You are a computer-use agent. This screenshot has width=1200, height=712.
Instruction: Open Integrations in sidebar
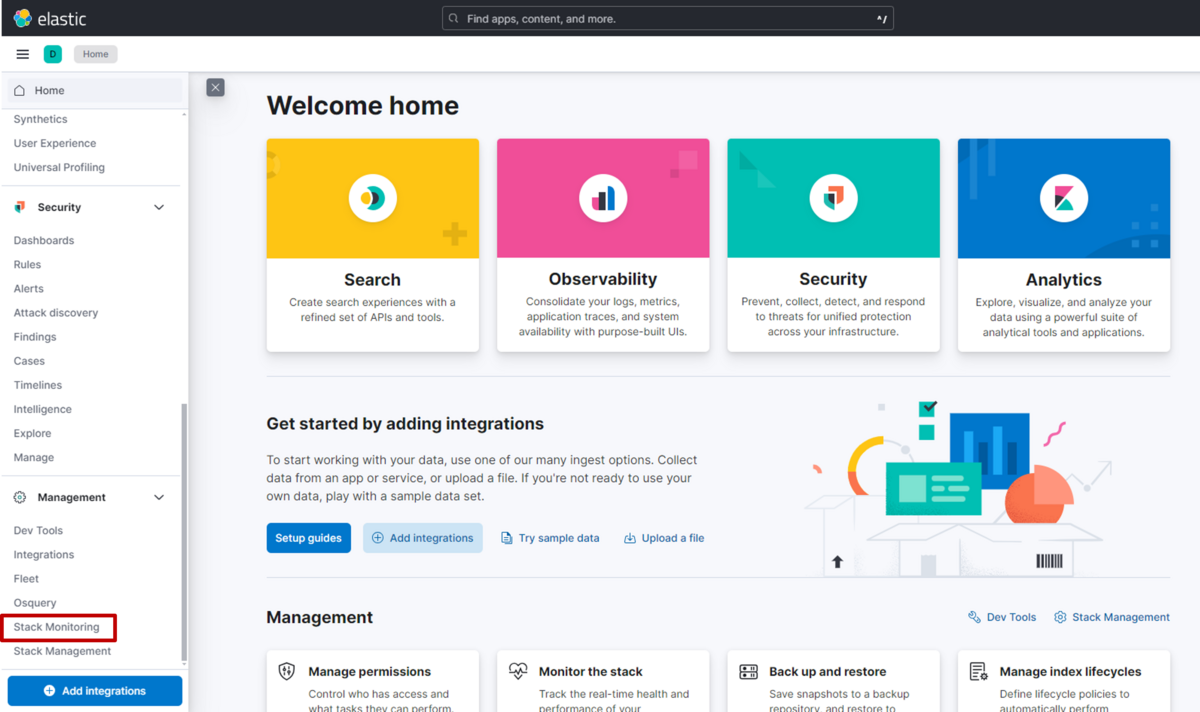pyautogui.click(x=44, y=554)
